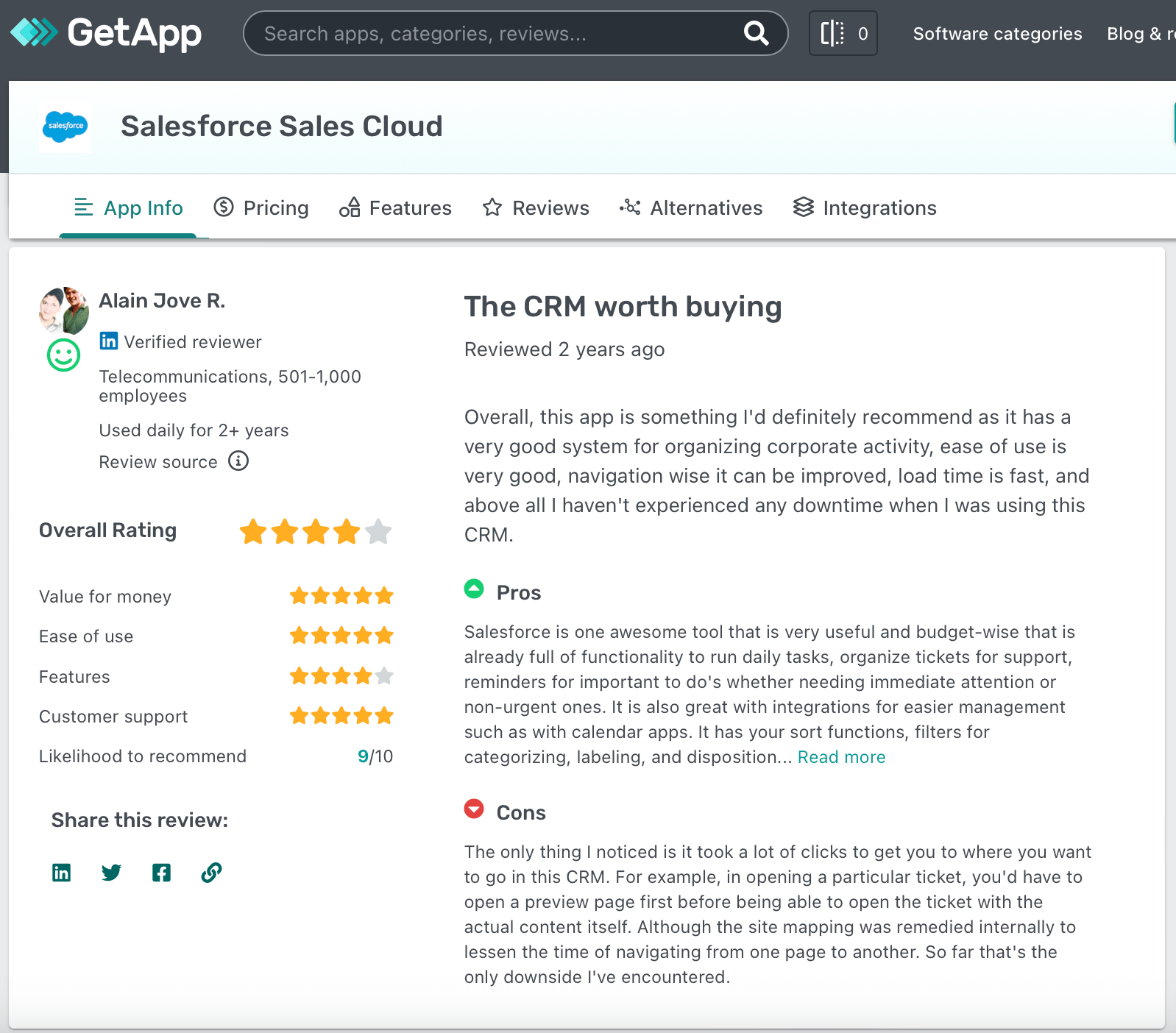Image resolution: width=1176 pixels, height=1033 pixels.
Task: Open the App Info tab
Action: click(x=129, y=208)
